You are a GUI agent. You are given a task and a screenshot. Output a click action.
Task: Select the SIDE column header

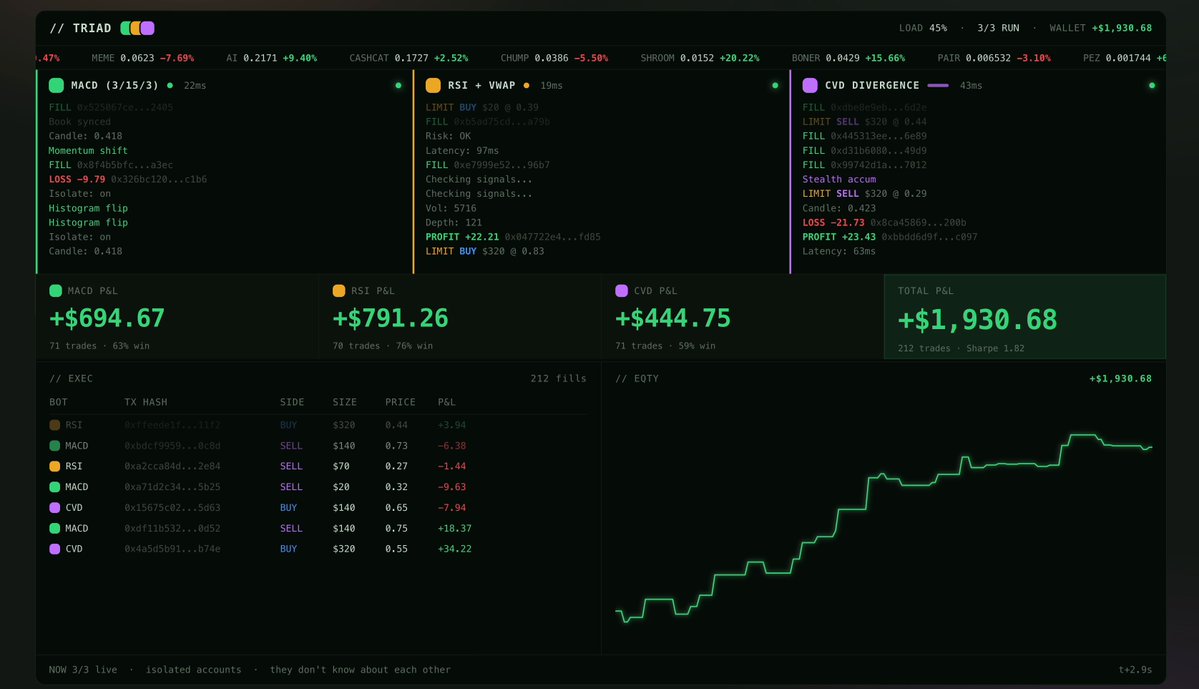coord(292,402)
